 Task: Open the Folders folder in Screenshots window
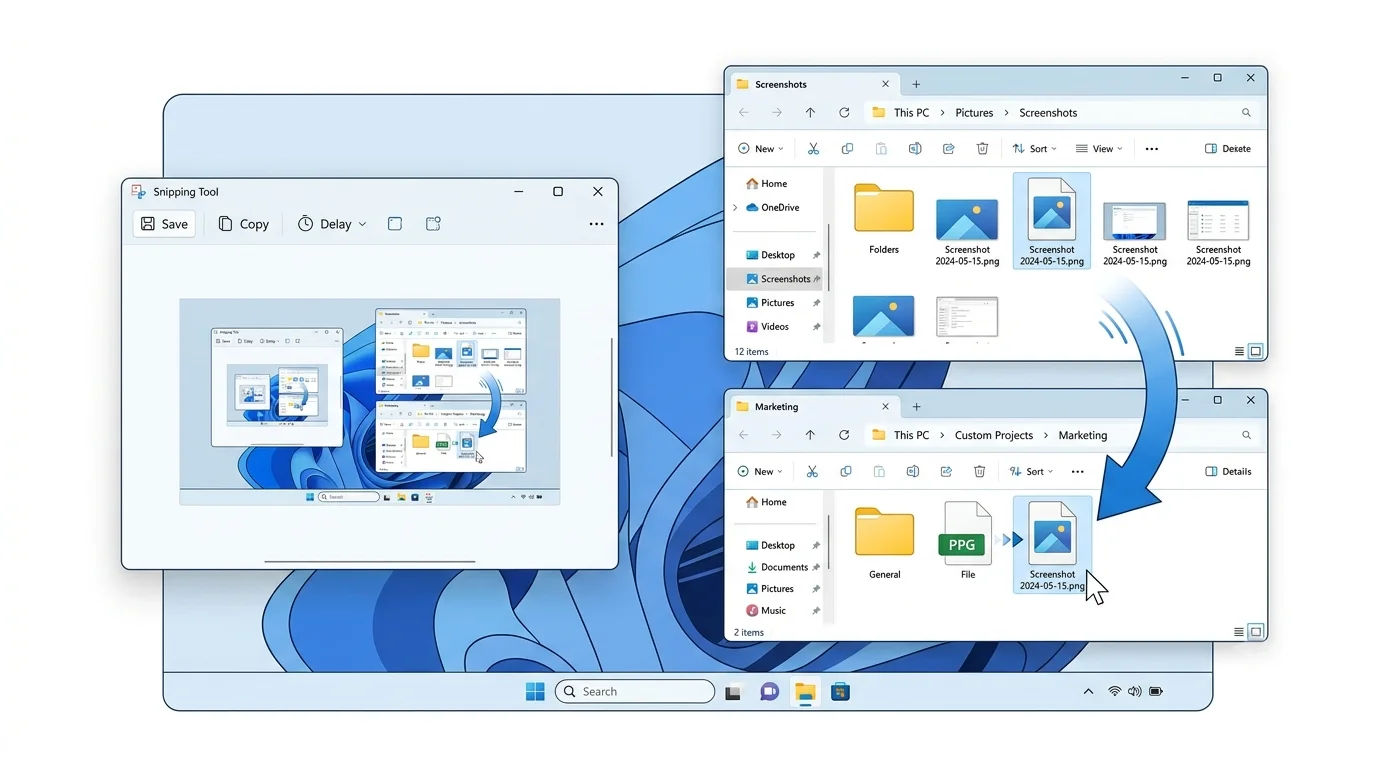(884, 219)
